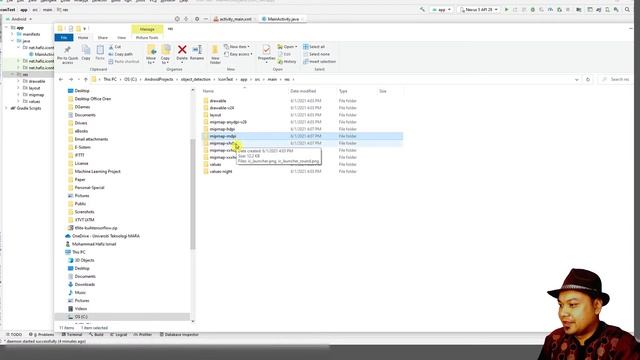Click the Copy button in Clipboard group
The width and height of the screenshot is (640, 360).
86,53
